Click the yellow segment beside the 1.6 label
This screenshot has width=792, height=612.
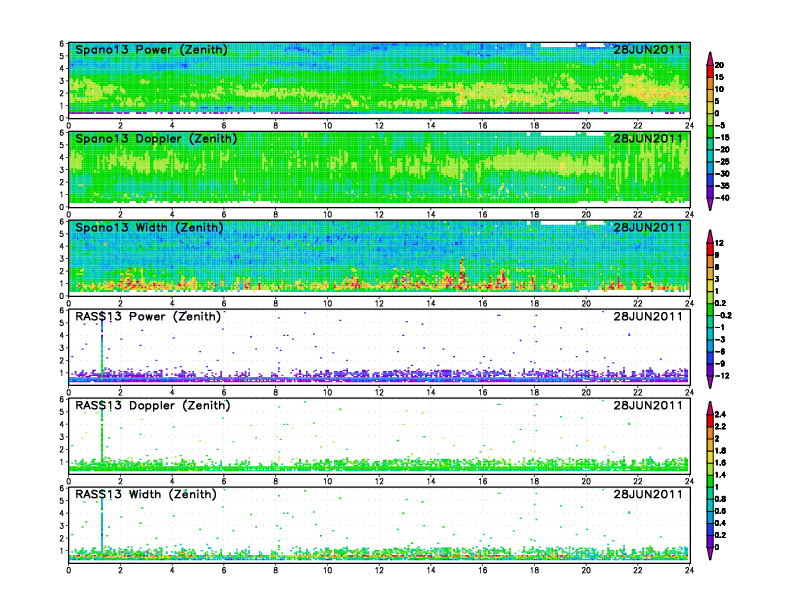click(710, 456)
